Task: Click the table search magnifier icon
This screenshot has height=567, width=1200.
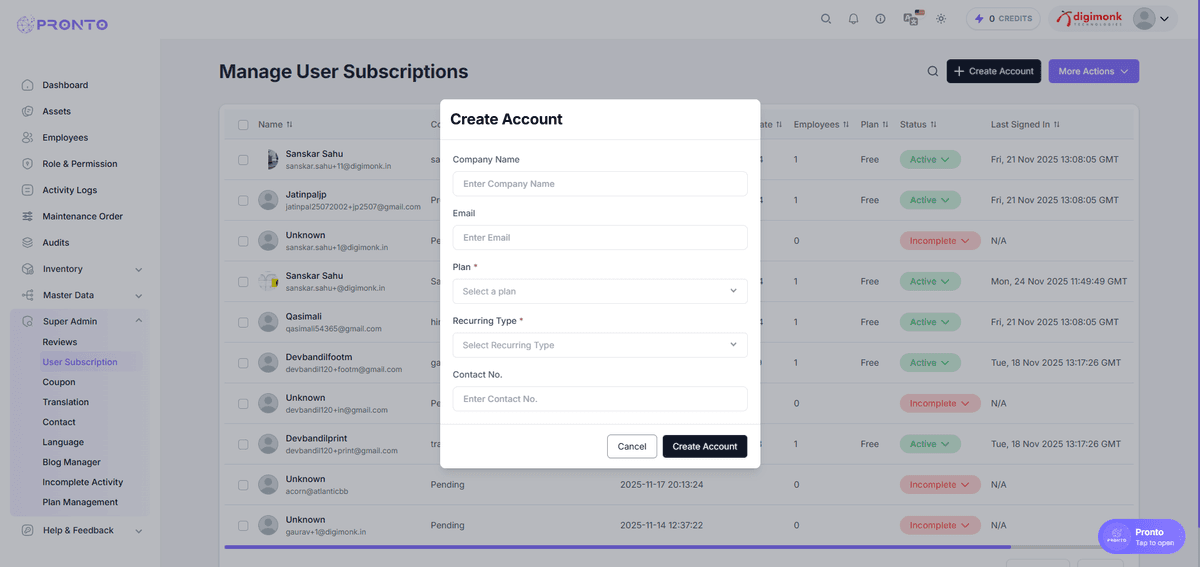Action: point(933,71)
